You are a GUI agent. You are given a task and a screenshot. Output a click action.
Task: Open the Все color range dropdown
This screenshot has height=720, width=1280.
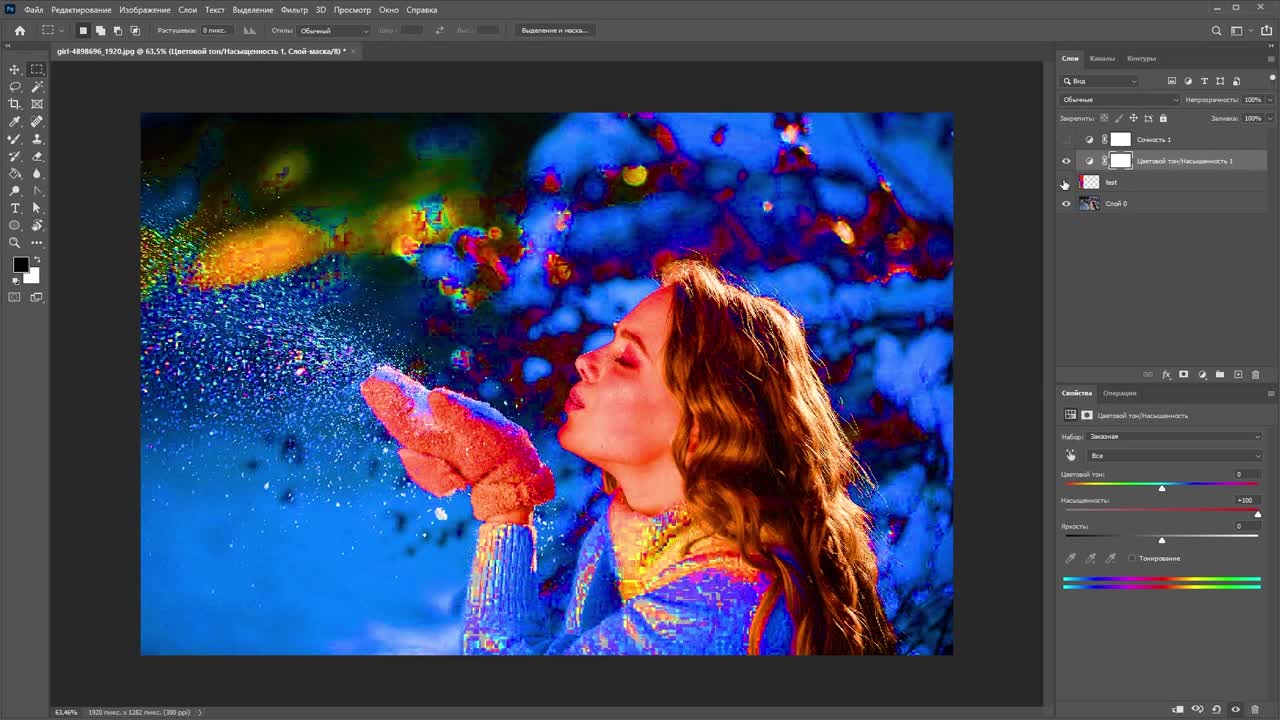click(x=1174, y=456)
